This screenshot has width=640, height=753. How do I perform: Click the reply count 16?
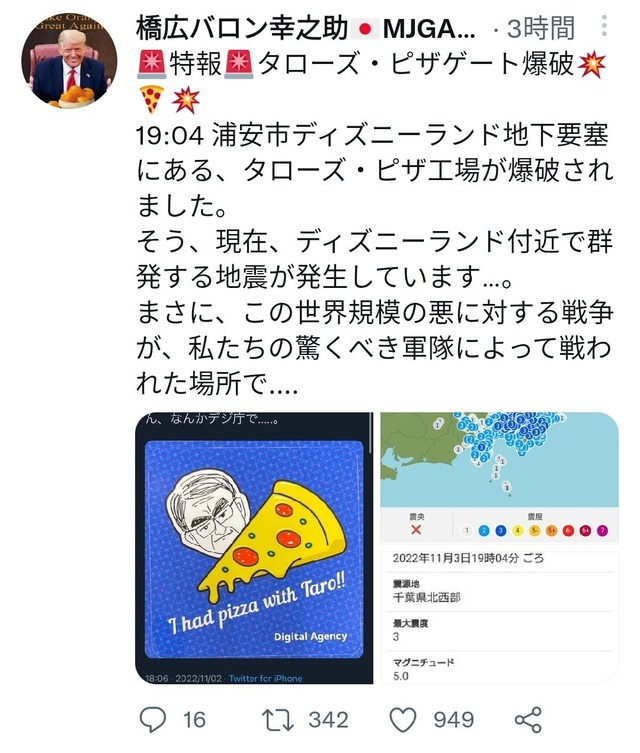(194, 720)
